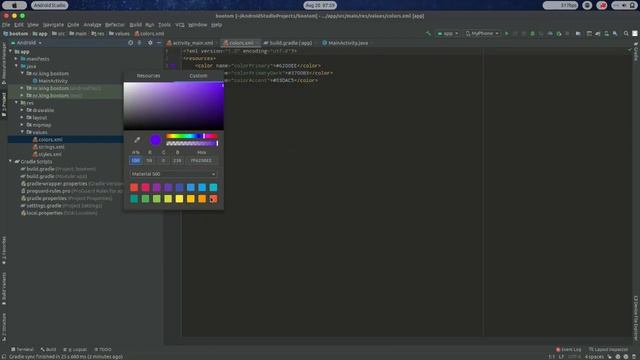Open the app run configuration dropdown
This screenshot has height=360, width=640.
click(x=448, y=33)
